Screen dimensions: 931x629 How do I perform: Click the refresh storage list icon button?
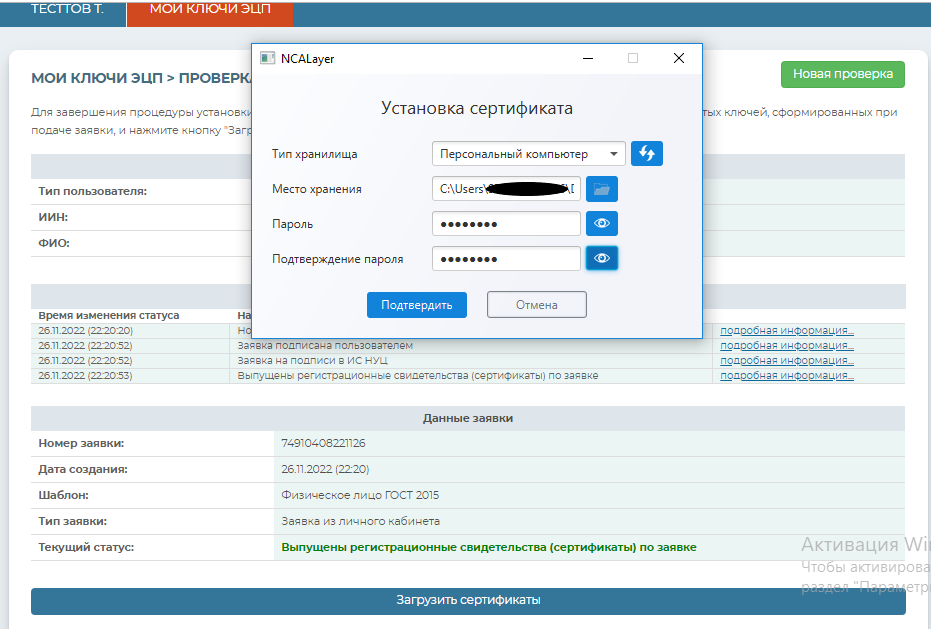pos(647,154)
